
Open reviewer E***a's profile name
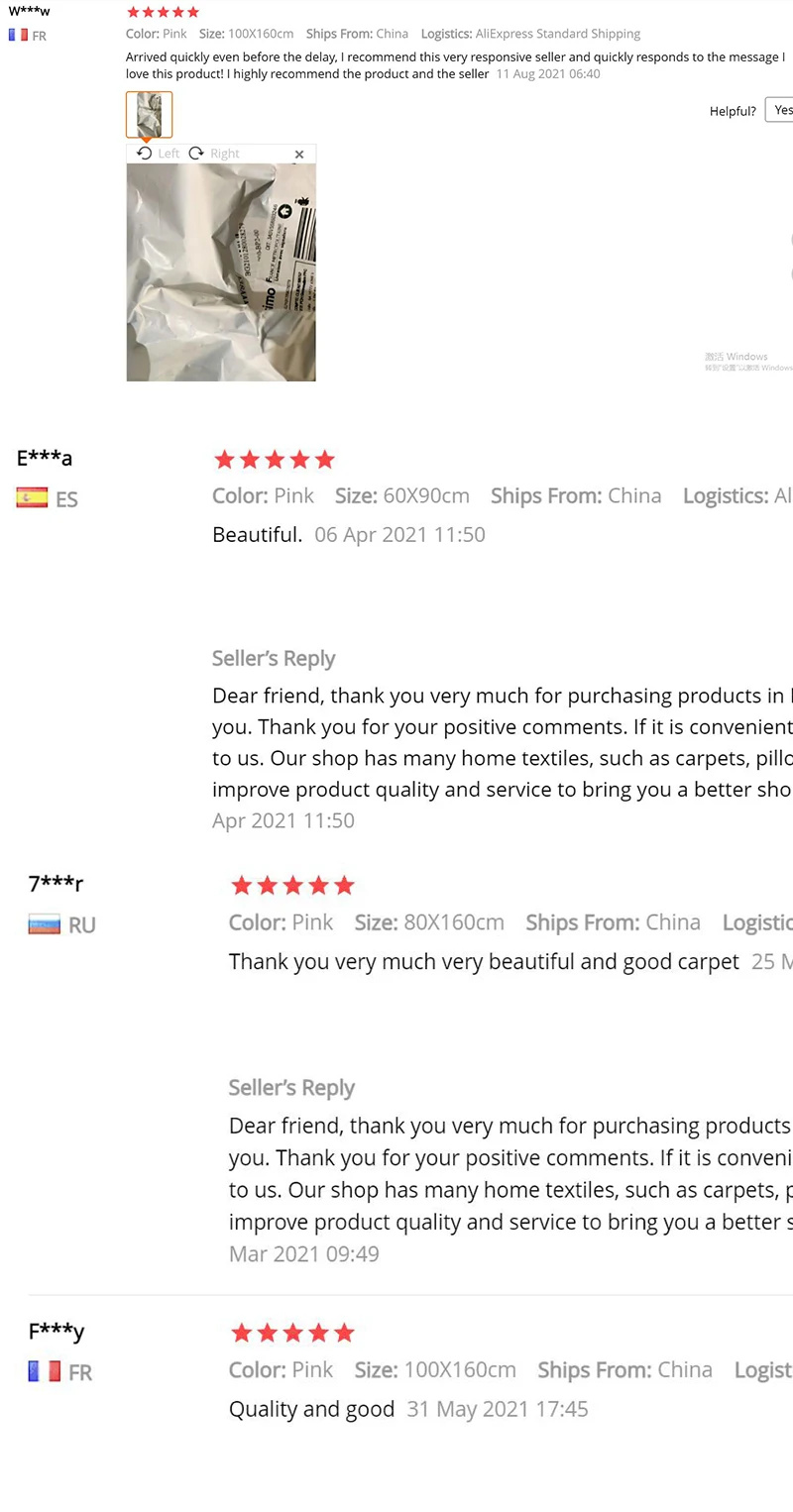45,458
